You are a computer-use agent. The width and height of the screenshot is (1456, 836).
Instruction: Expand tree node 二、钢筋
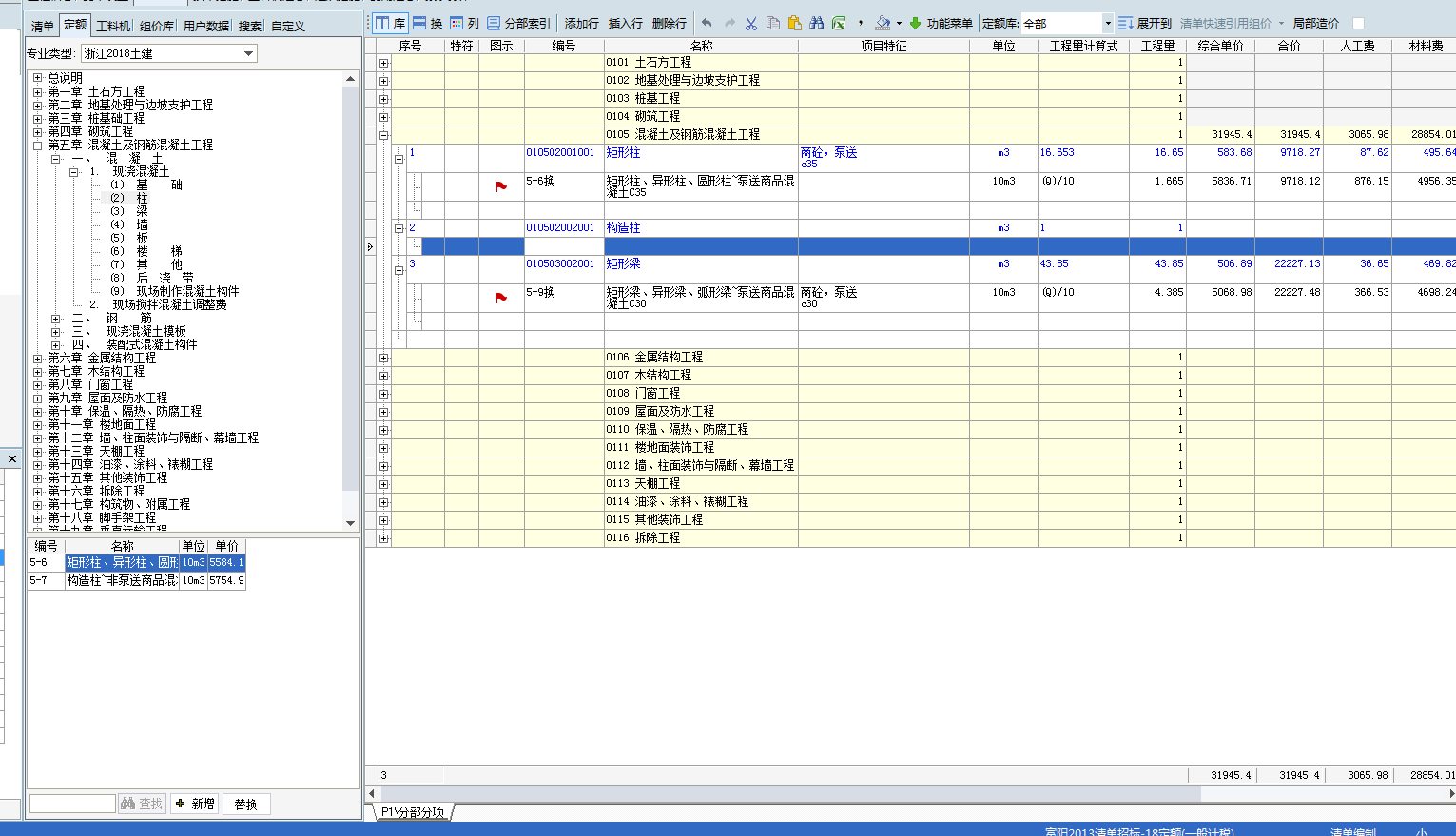(56, 319)
